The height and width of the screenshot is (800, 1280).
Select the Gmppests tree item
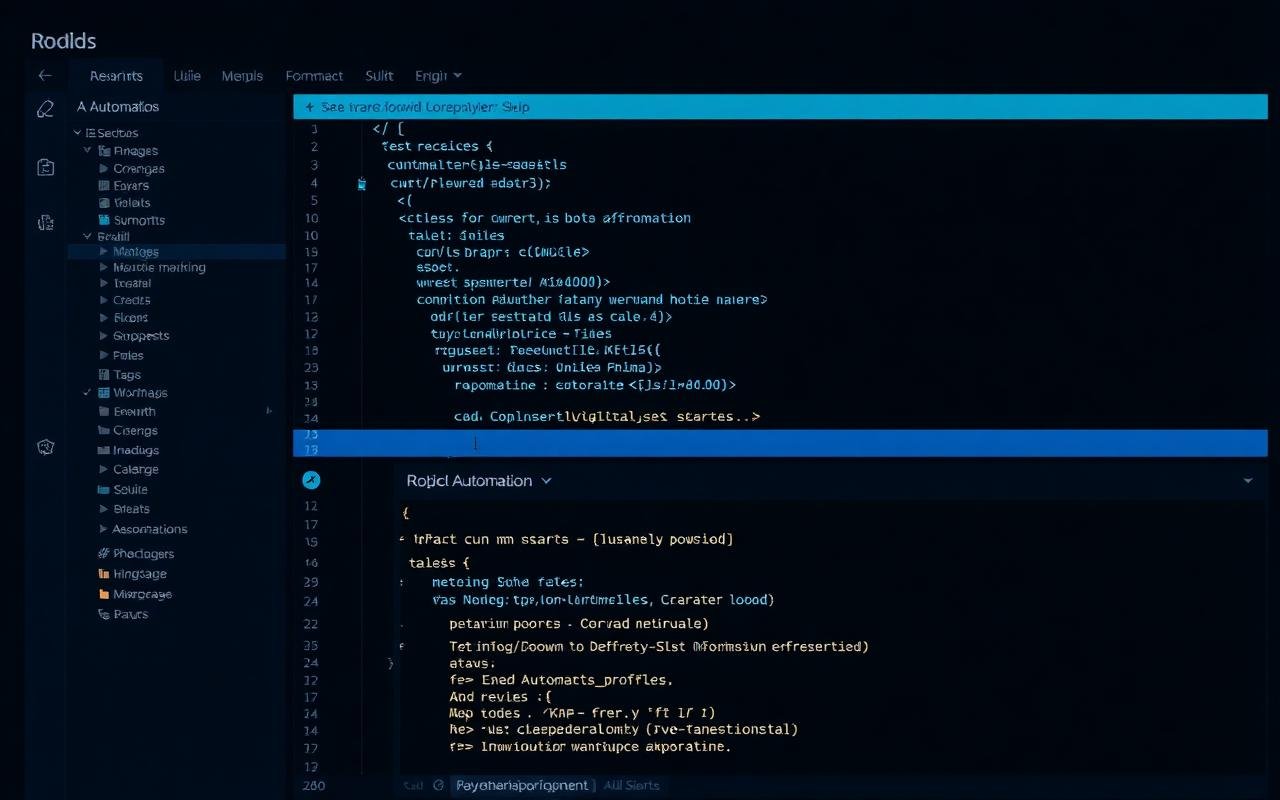point(141,336)
